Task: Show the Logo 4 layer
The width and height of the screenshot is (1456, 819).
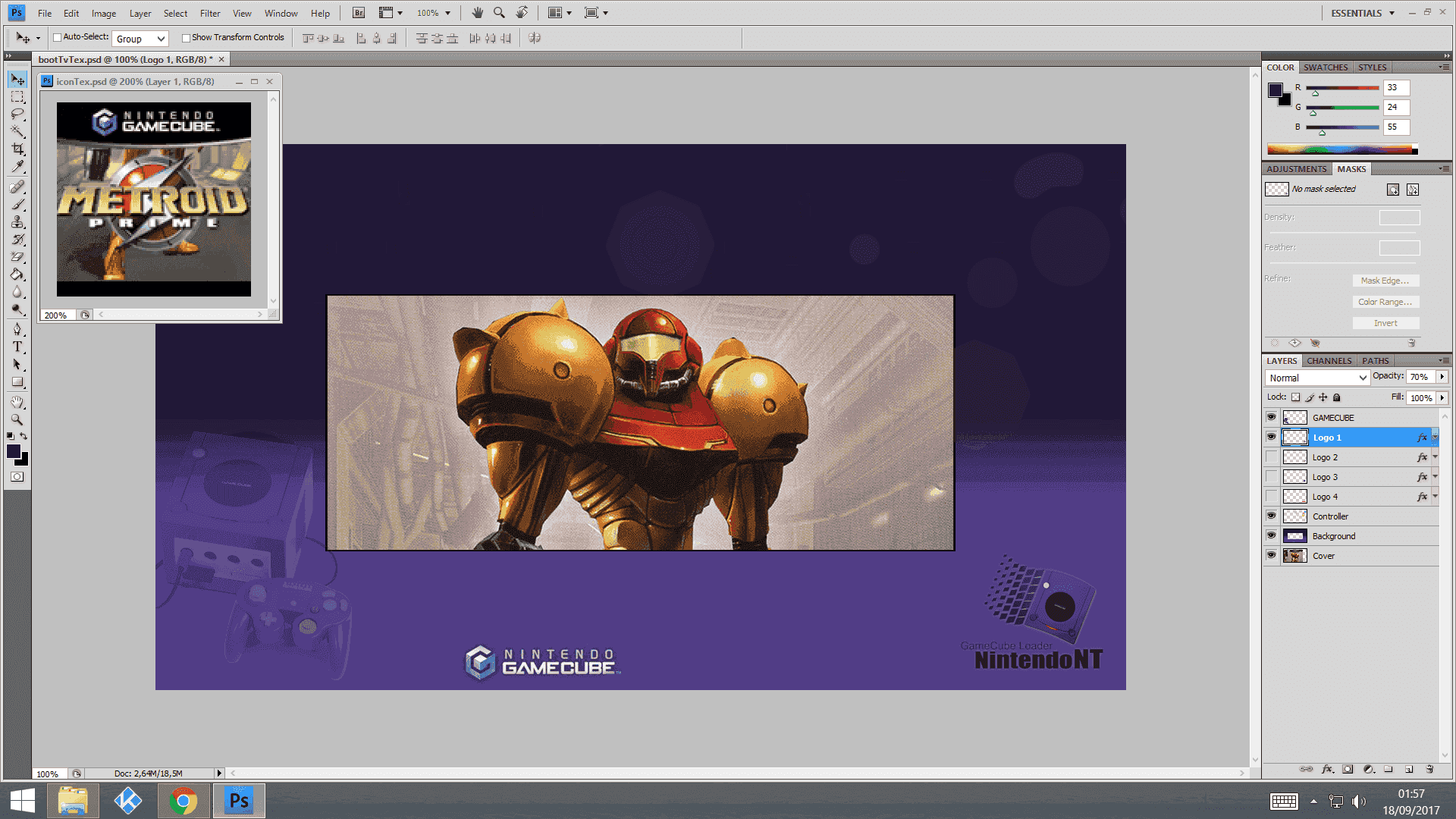Action: click(x=1272, y=496)
